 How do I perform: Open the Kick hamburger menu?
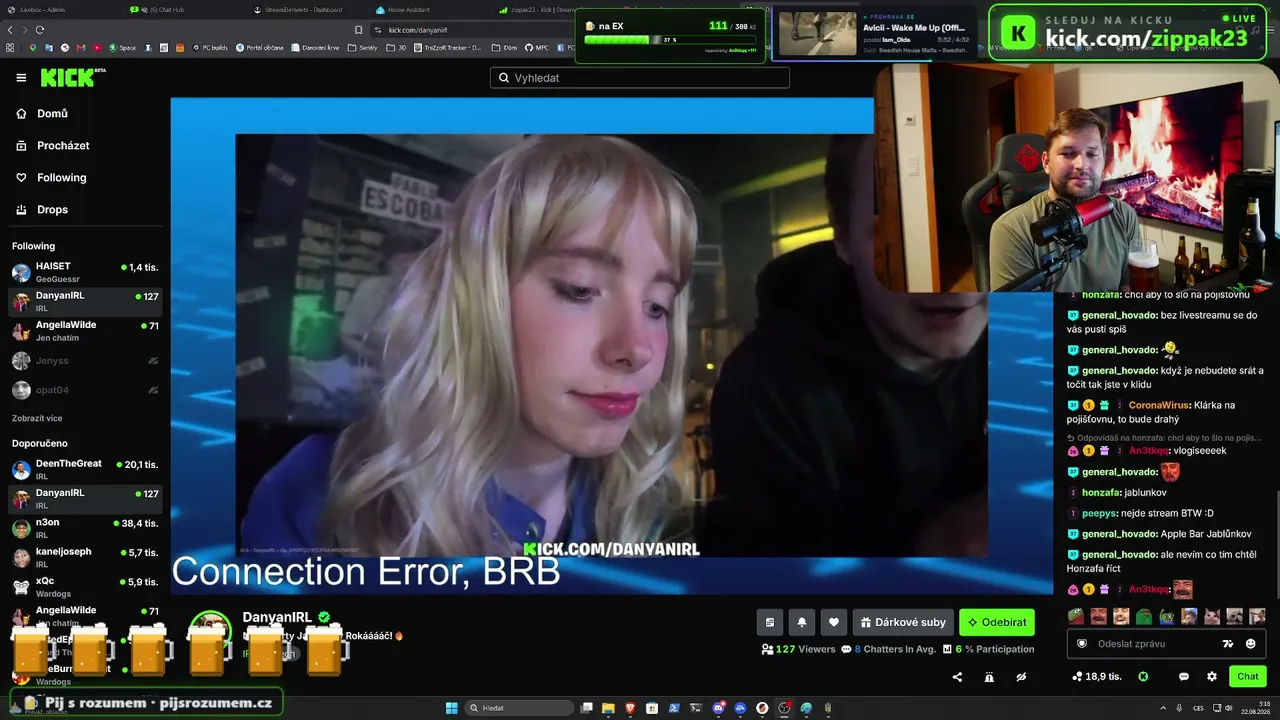[x=21, y=78]
